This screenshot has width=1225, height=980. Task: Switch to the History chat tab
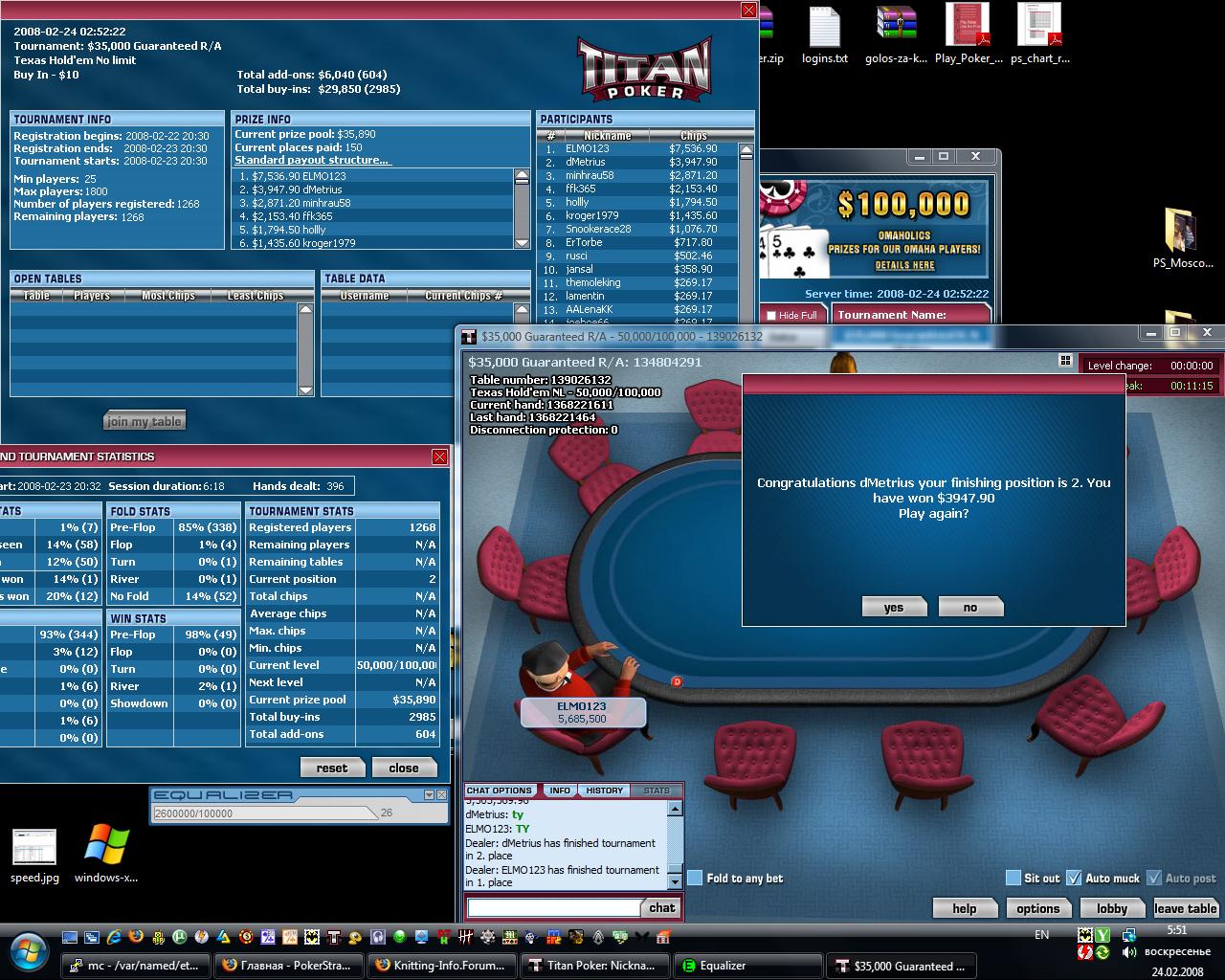coord(604,791)
